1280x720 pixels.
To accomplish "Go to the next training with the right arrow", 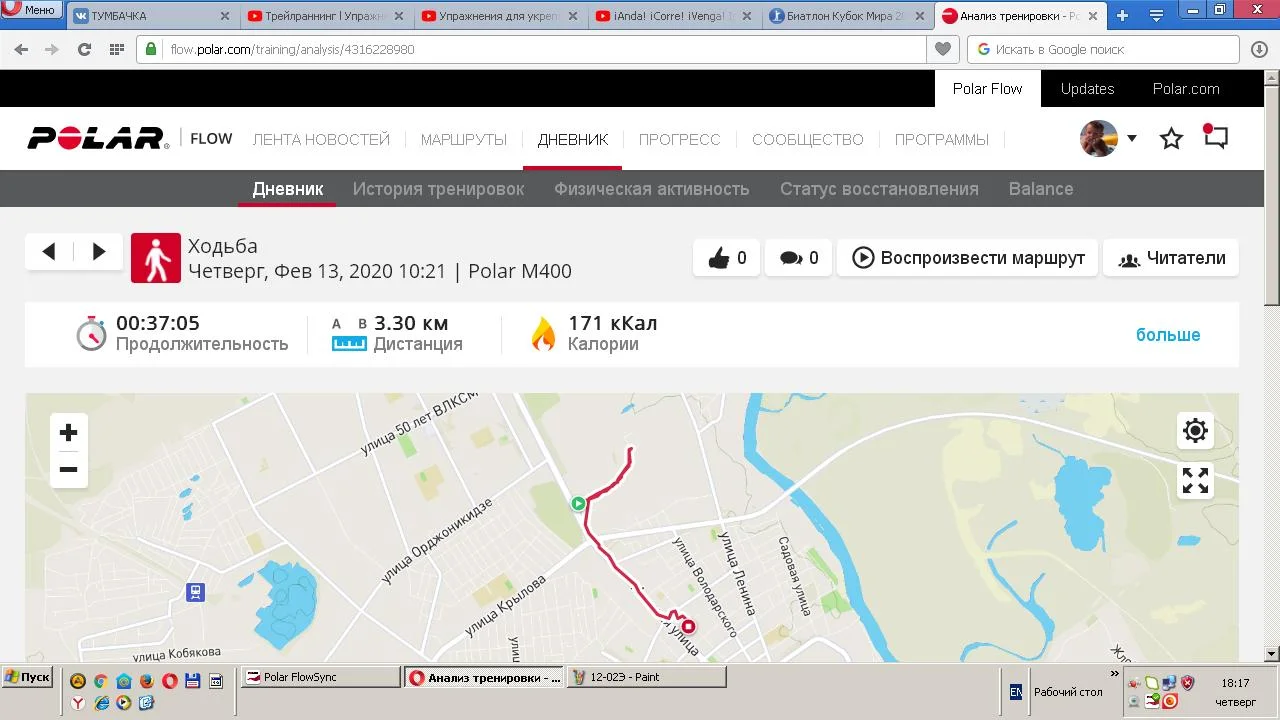I will coord(99,252).
